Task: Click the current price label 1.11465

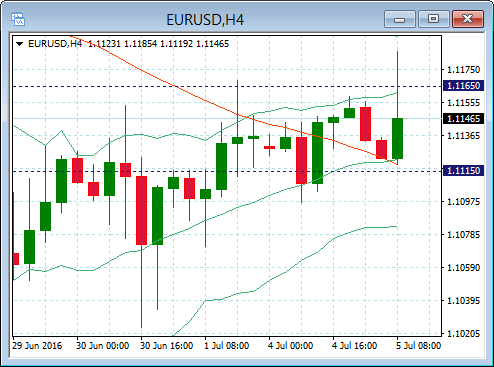Action: [463, 118]
